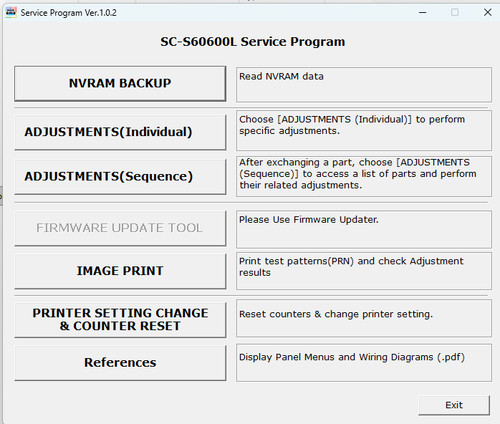
Task: Open IMAGE PRINT
Action: coord(120,271)
